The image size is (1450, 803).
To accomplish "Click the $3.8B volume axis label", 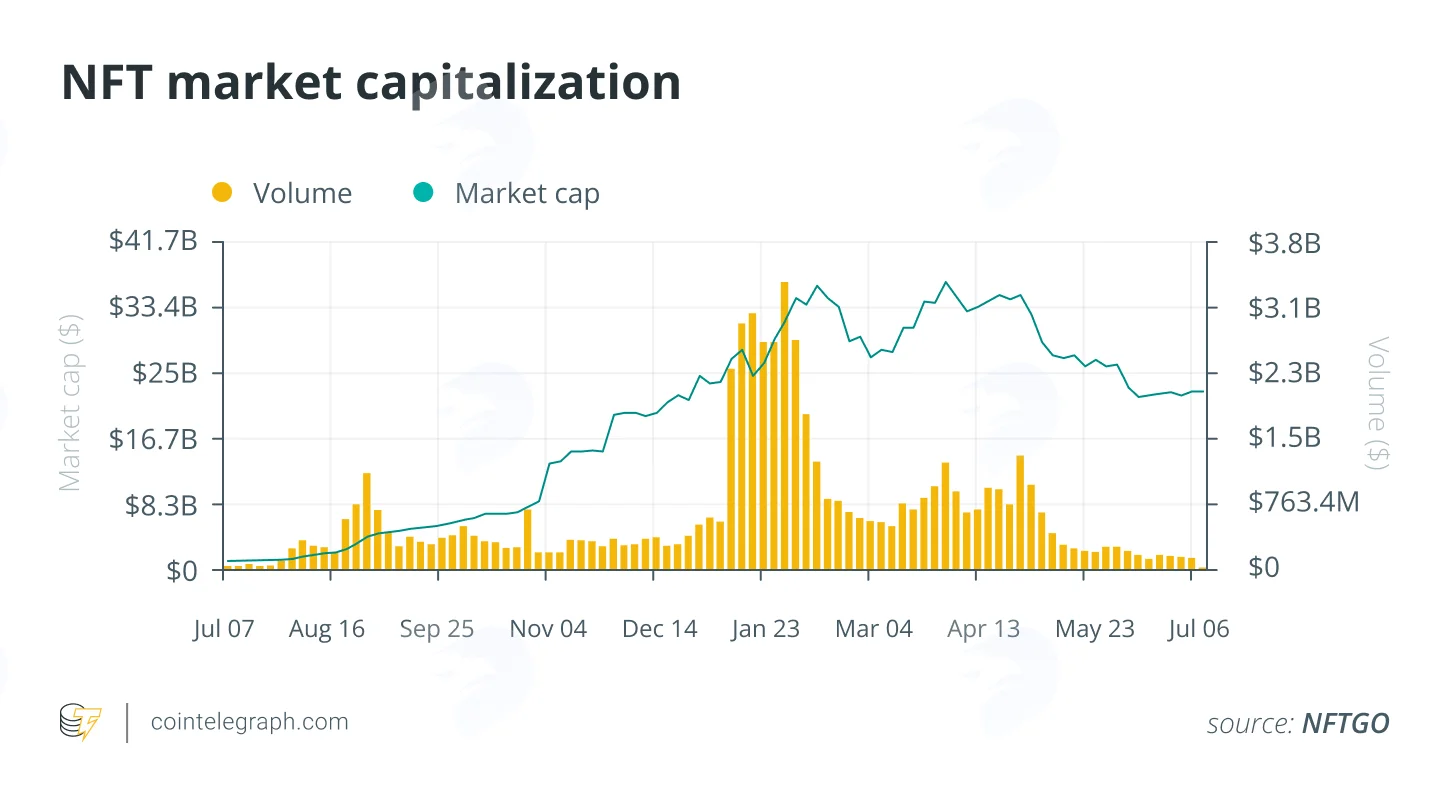I will (x=1285, y=243).
